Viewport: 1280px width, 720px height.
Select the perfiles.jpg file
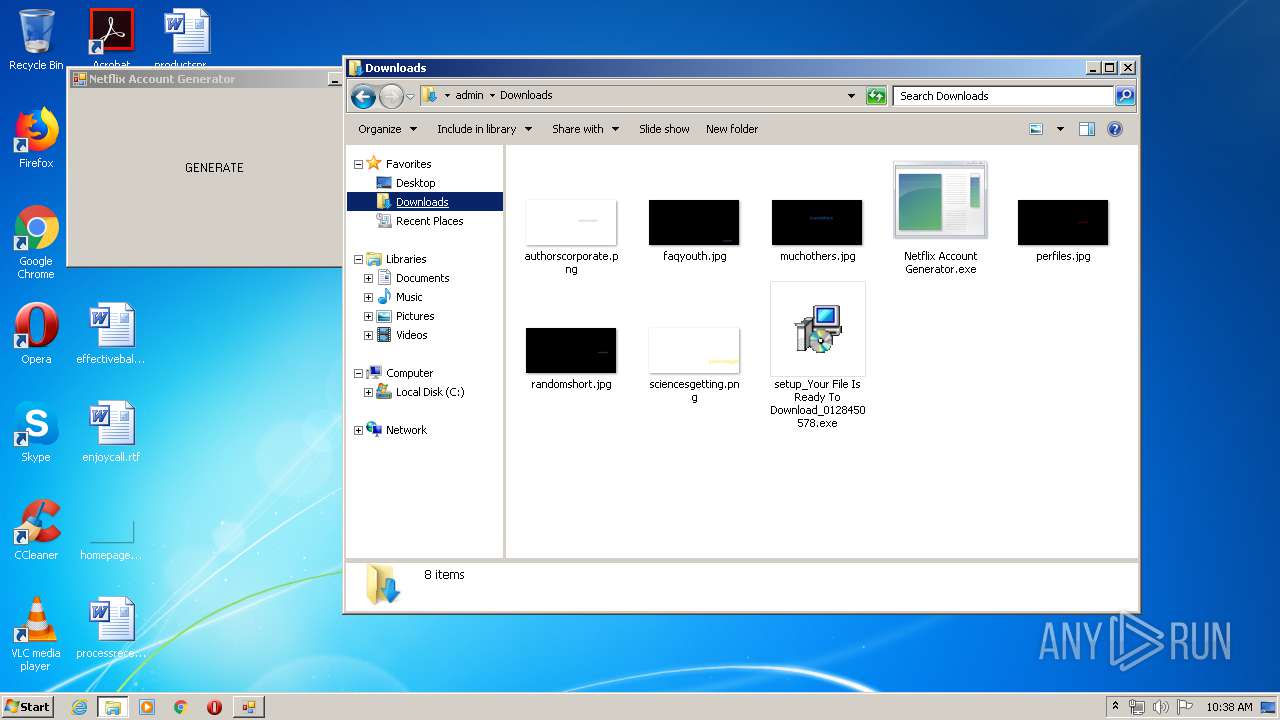tap(1063, 231)
